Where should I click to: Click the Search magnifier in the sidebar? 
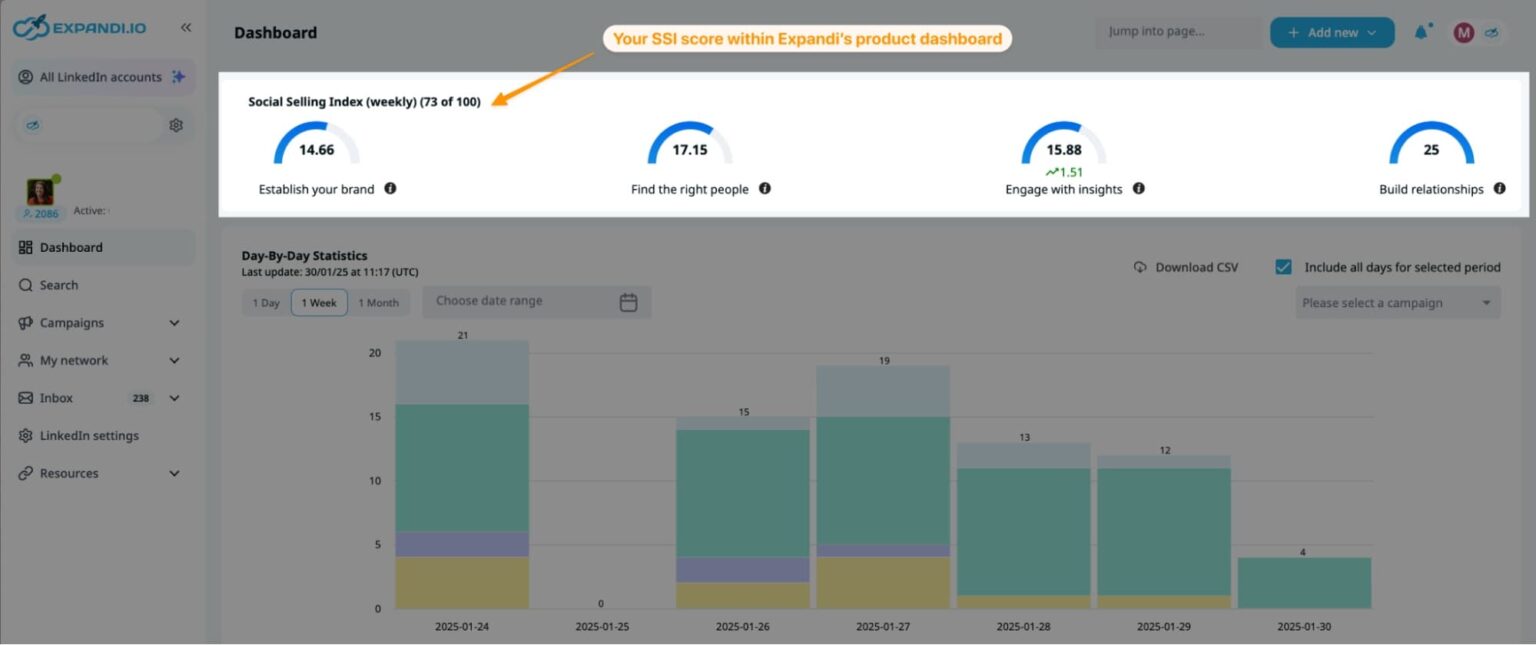point(24,284)
